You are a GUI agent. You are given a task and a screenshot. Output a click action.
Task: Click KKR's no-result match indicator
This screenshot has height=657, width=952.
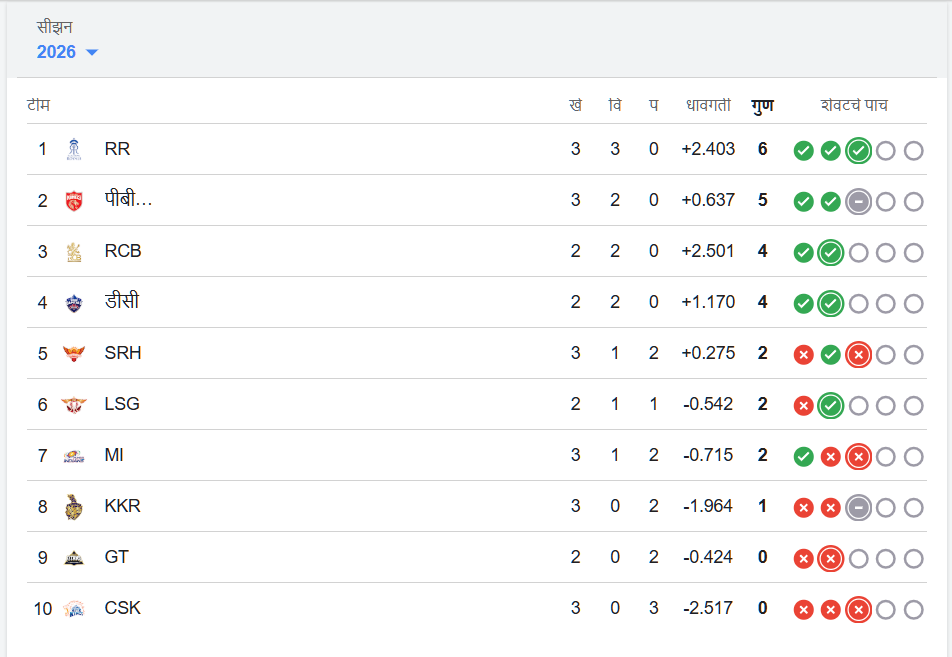point(858,508)
